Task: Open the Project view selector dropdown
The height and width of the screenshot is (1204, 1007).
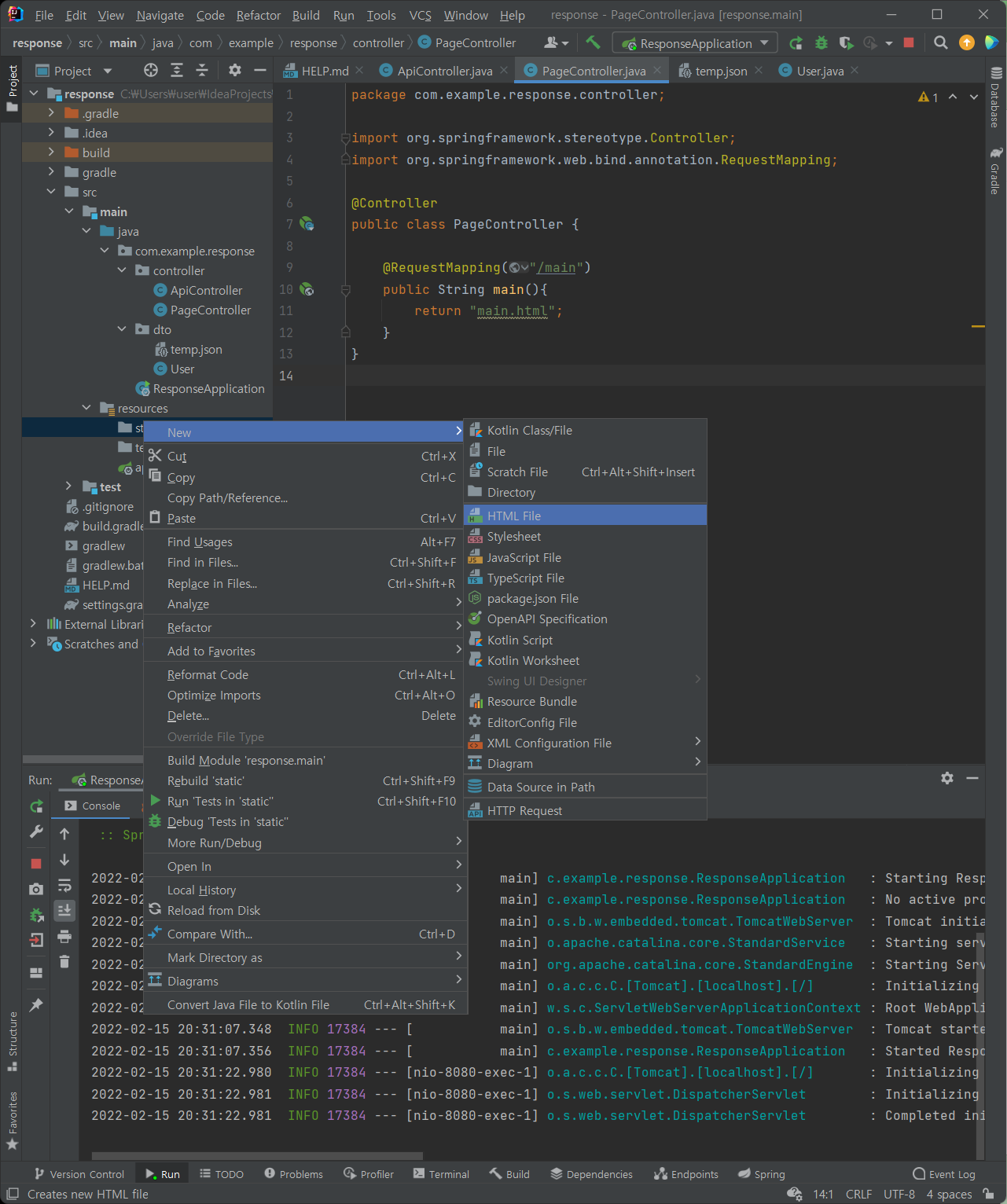Action: [75, 71]
